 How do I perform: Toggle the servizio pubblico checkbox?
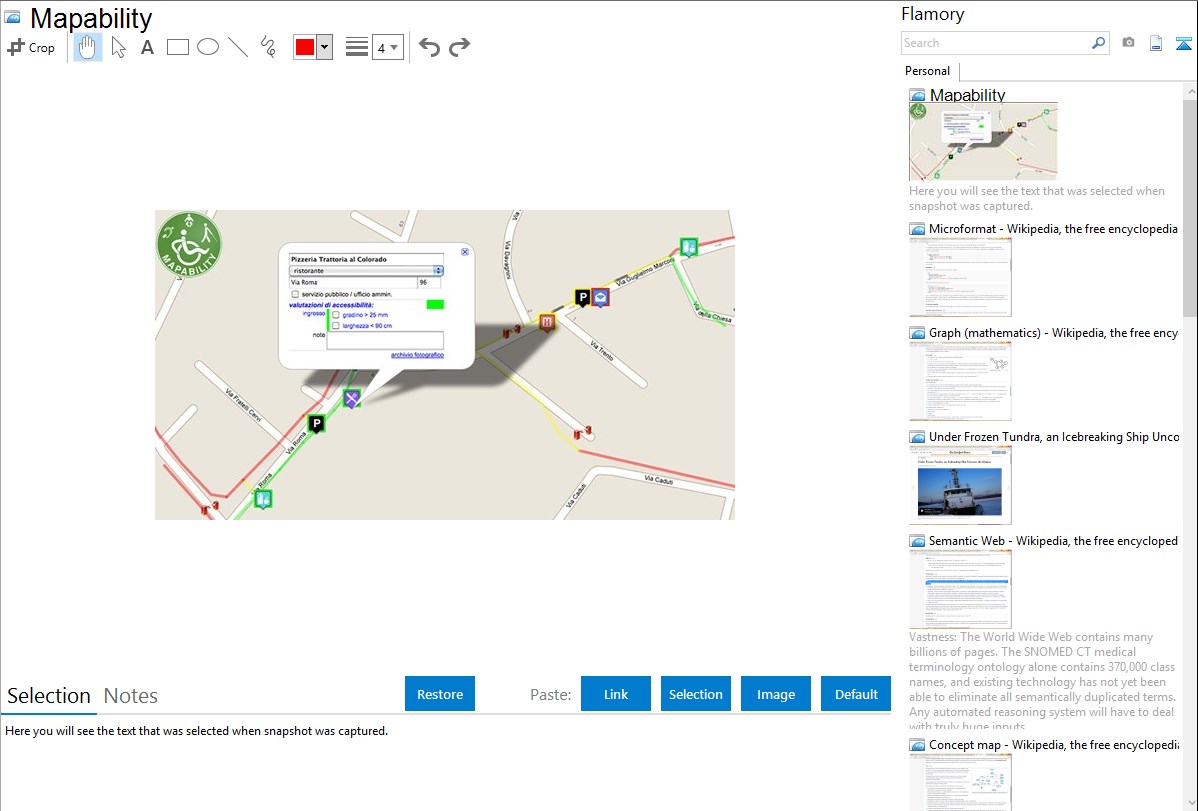[295, 294]
